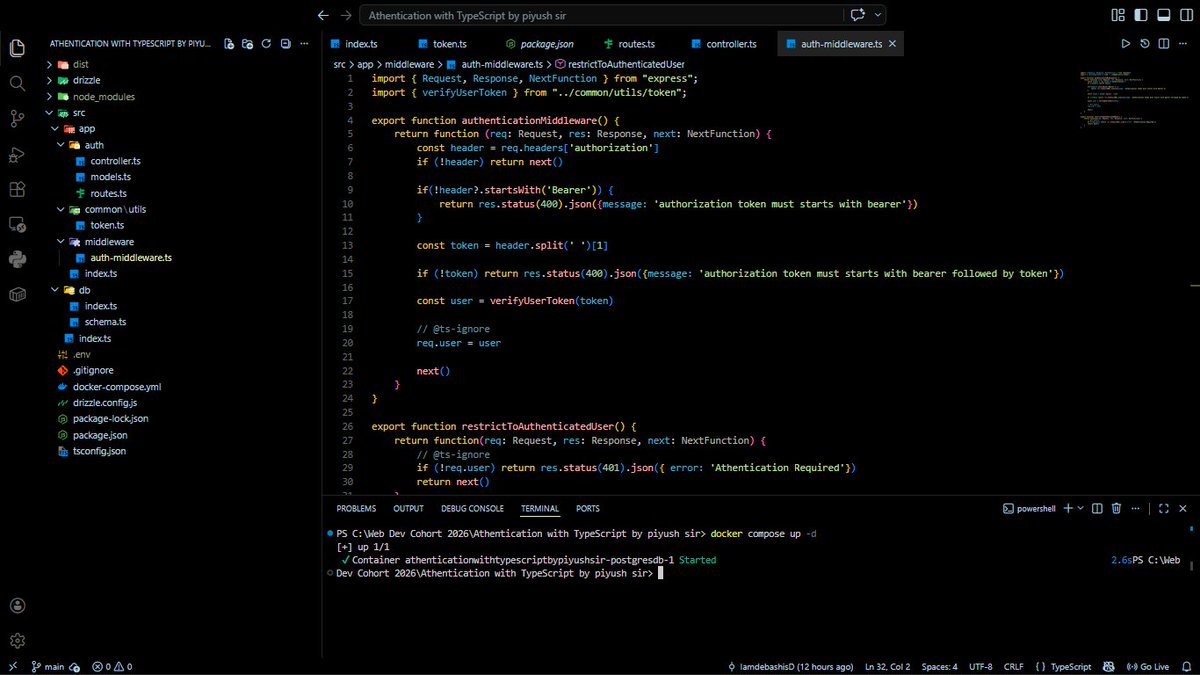Open the main branch indicator
Screen dimensions: 1200x675
pos(49,666)
